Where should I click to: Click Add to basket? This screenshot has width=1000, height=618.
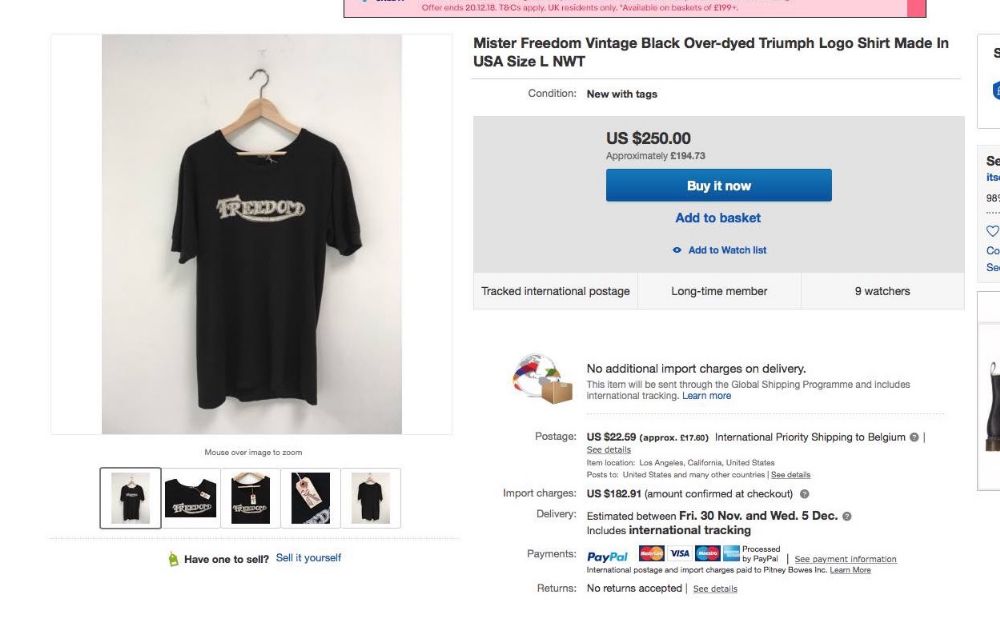click(718, 218)
